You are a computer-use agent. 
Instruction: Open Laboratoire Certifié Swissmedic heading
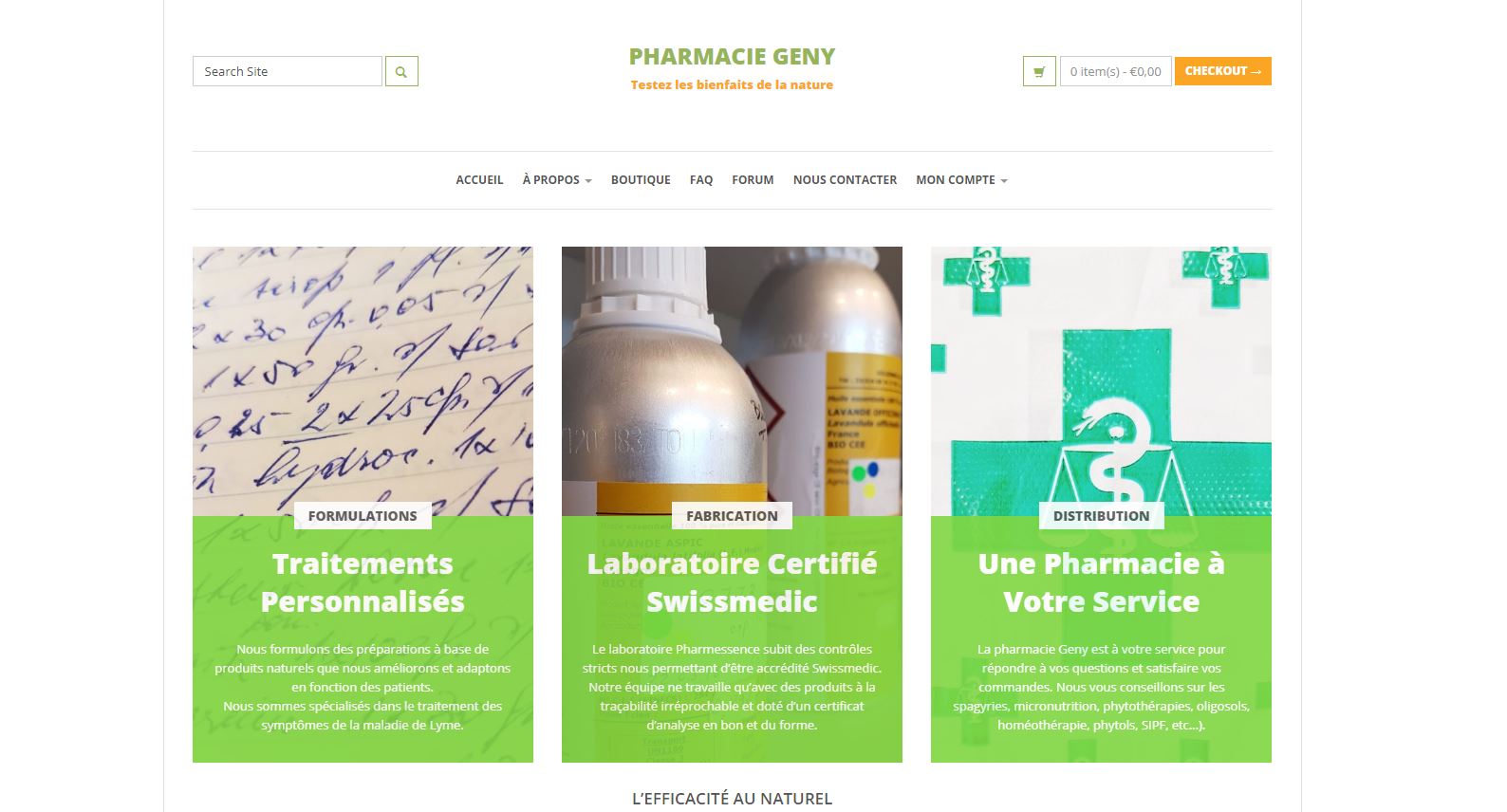tap(732, 582)
